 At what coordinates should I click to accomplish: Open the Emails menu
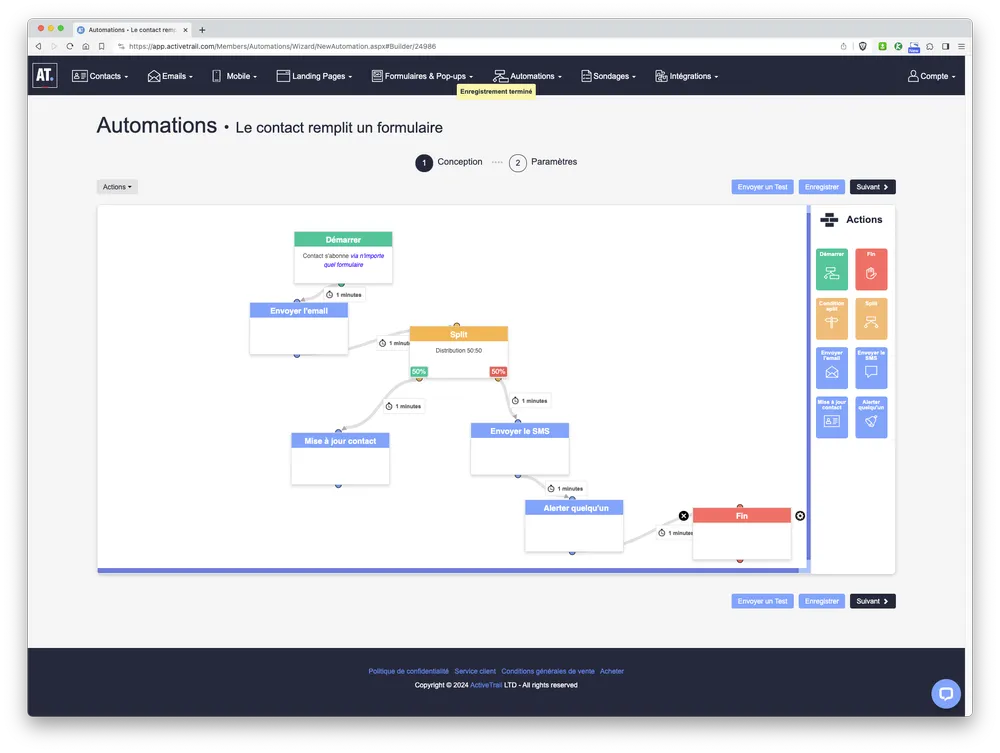pos(169,76)
